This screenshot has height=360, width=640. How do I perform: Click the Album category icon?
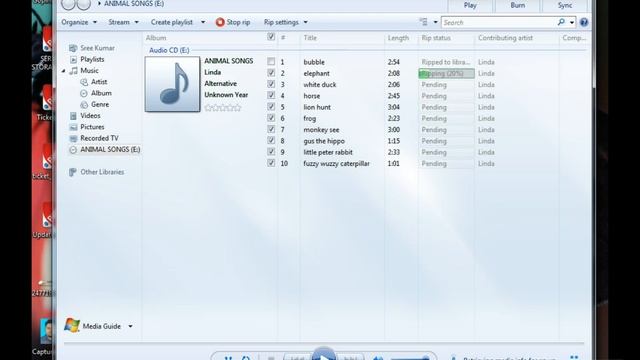click(84, 93)
